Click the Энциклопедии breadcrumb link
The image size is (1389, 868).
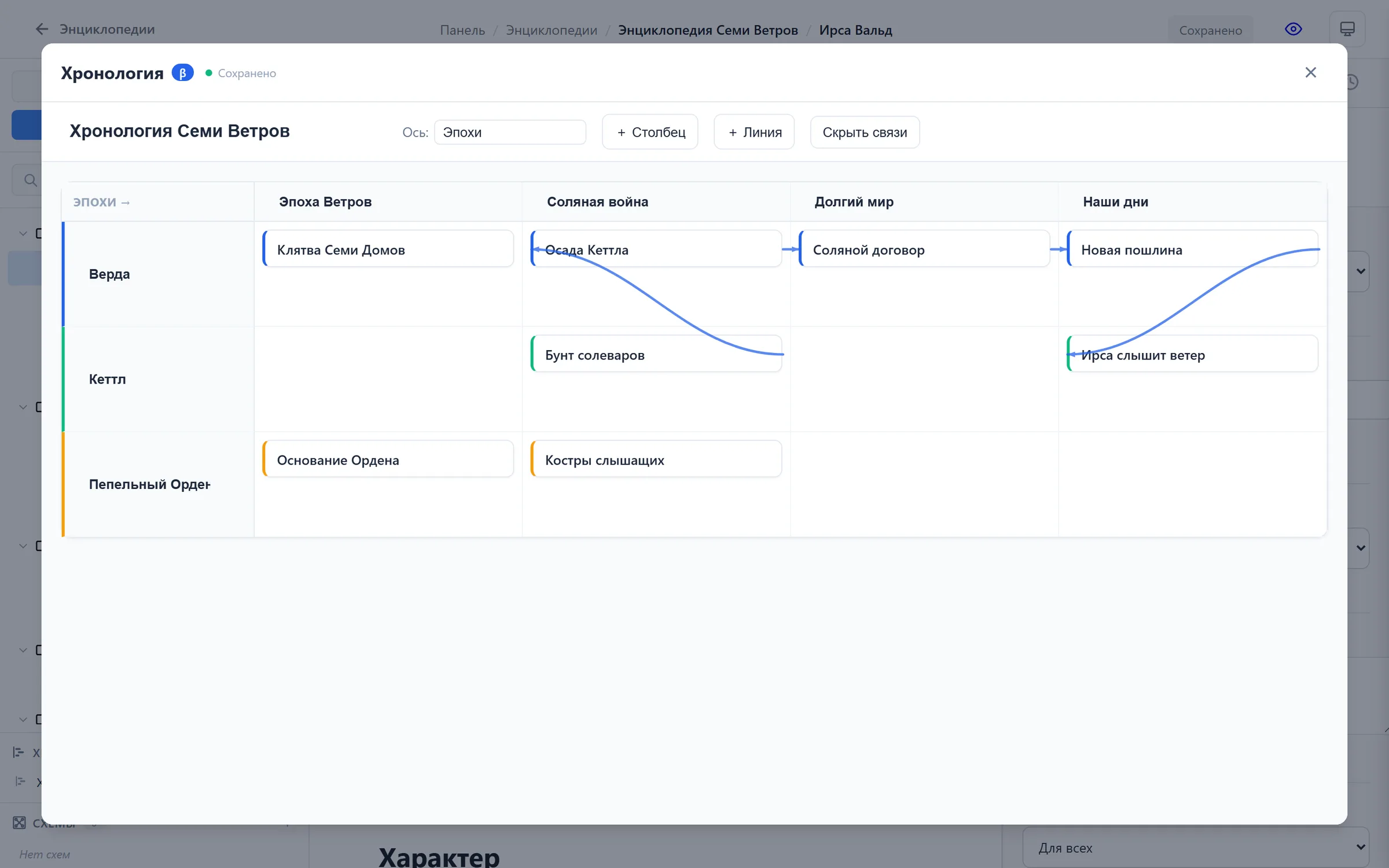point(551,30)
